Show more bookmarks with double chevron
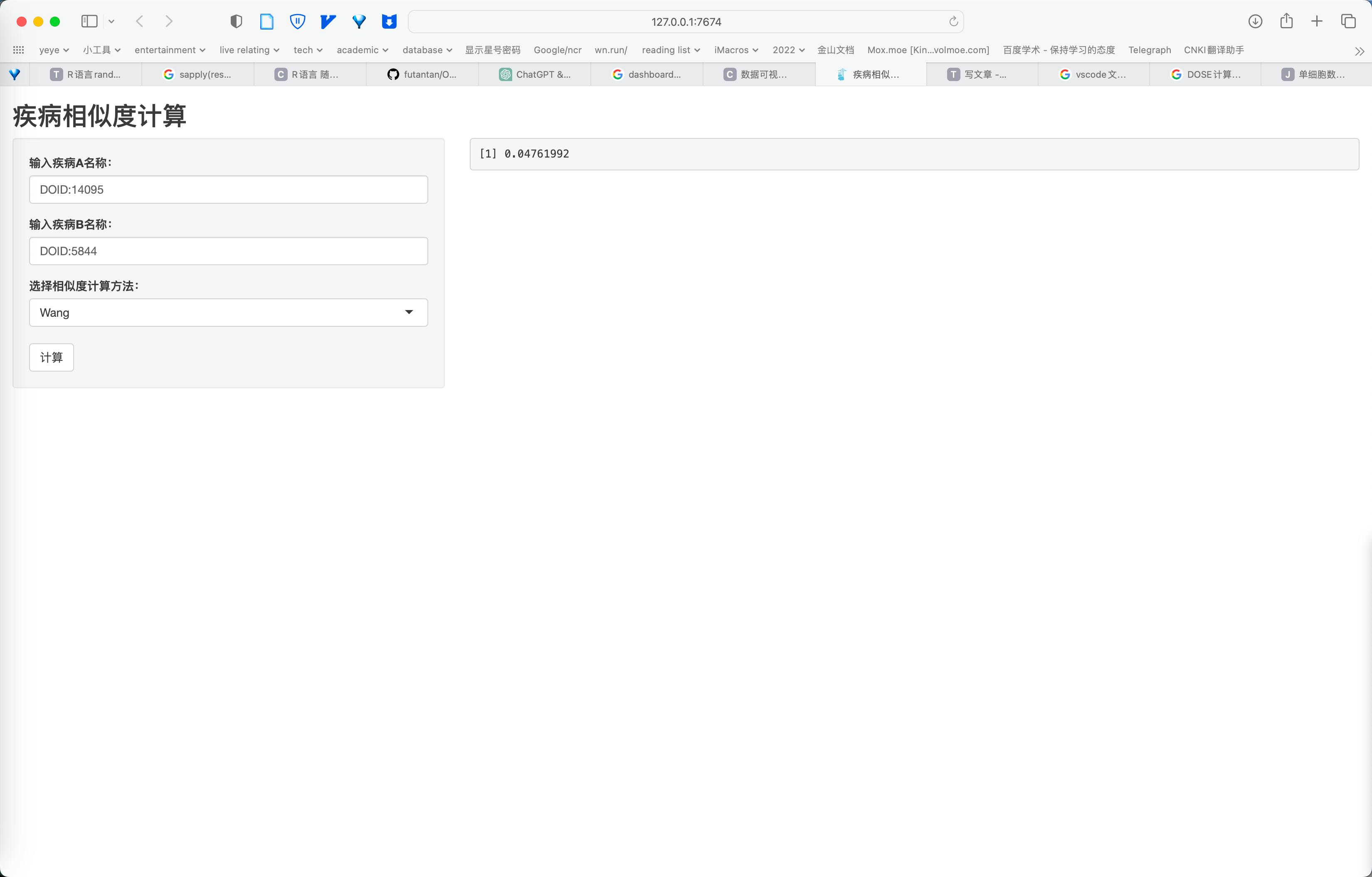Viewport: 1372px width, 877px height. point(1360,51)
